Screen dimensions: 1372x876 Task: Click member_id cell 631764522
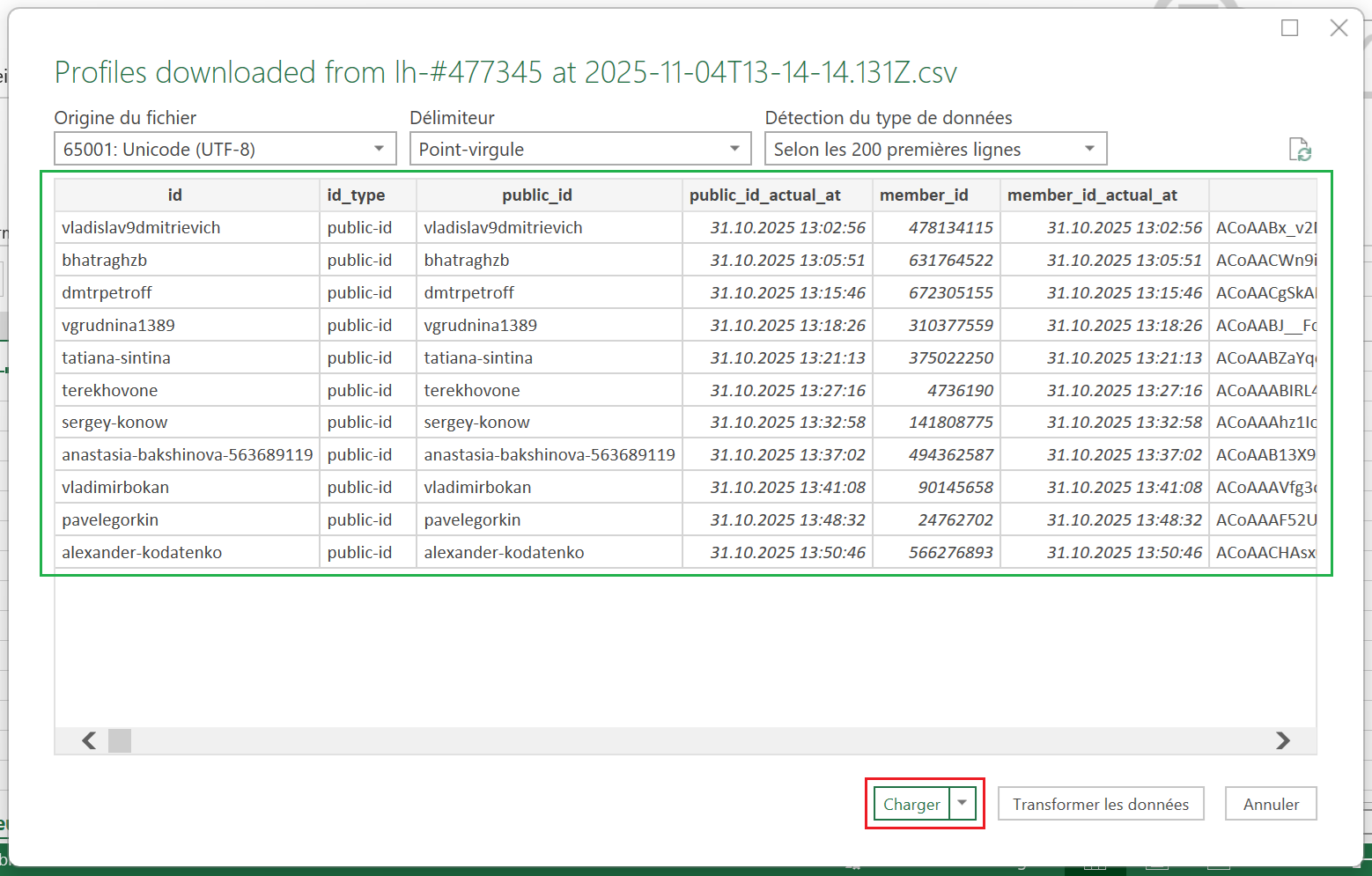point(950,261)
